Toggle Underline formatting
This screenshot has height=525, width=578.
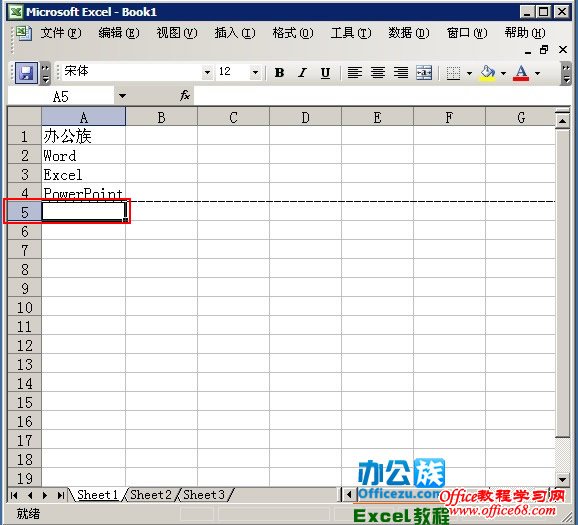[x=325, y=73]
